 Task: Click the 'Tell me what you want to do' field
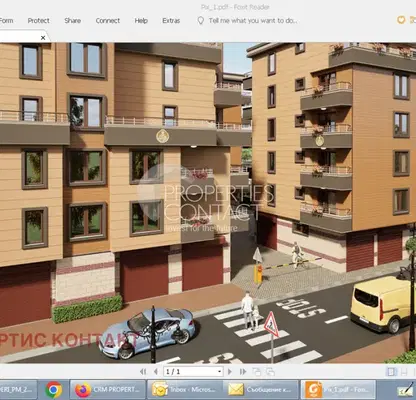coord(253,21)
